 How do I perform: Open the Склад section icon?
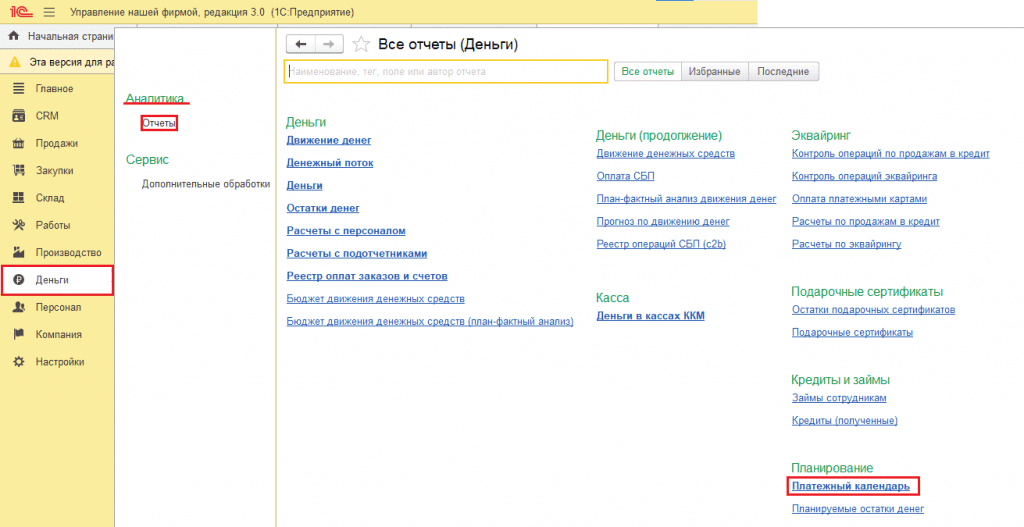[18, 198]
